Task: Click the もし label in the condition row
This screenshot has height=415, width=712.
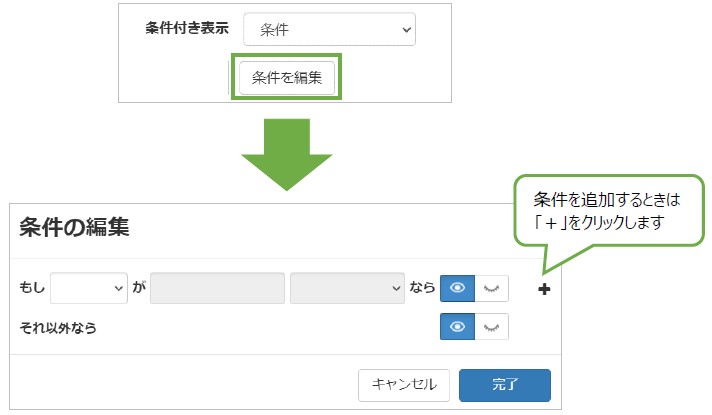Action: (32, 287)
